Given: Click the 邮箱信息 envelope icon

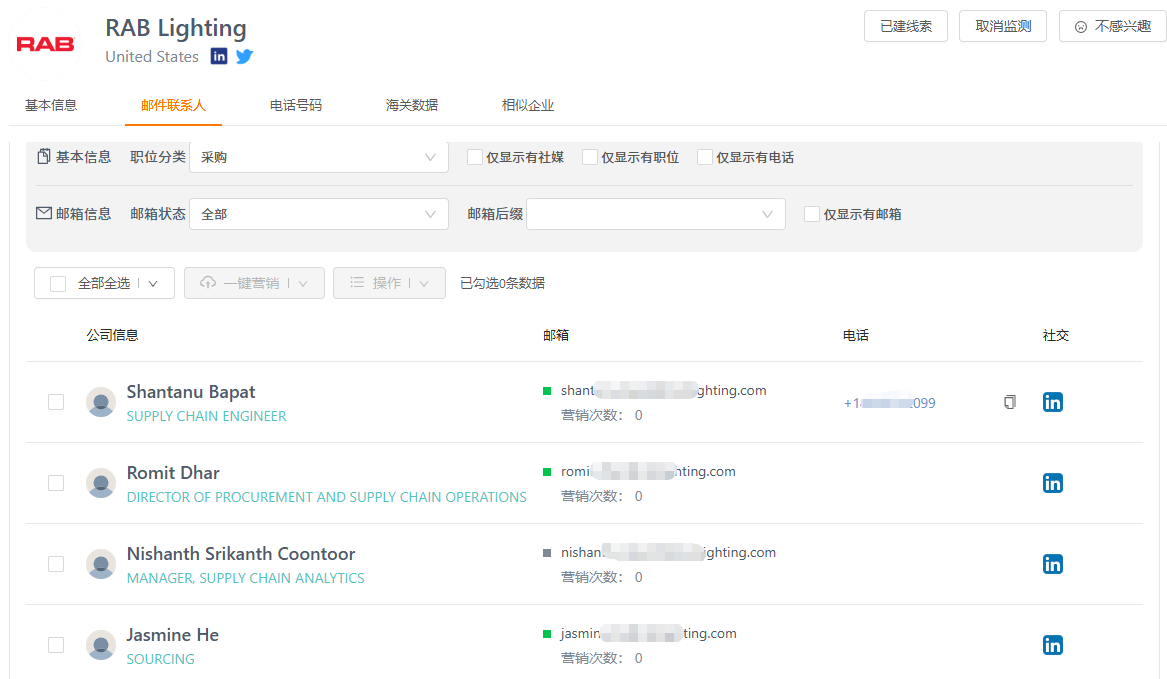Looking at the screenshot, I should pyautogui.click(x=44, y=214).
